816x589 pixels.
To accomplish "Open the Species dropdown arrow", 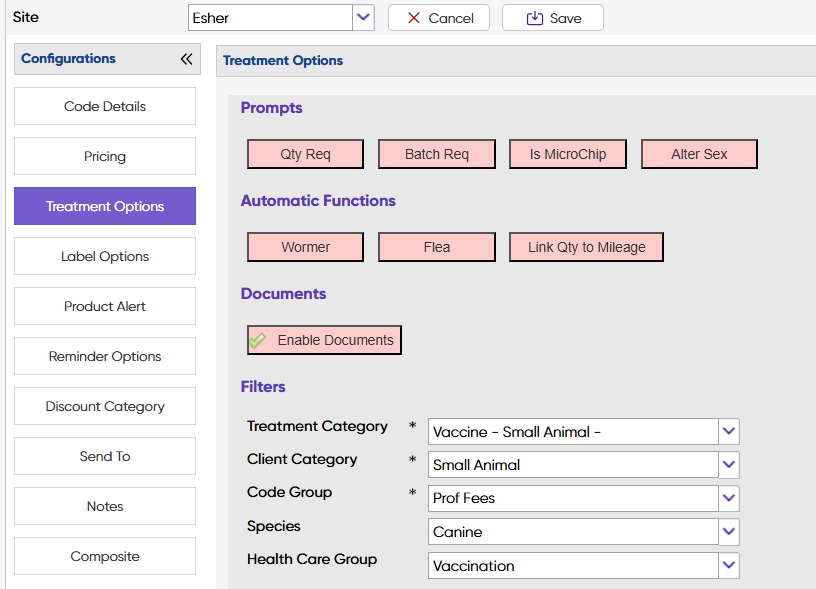I will pyautogui.click(x=729, y=532).
